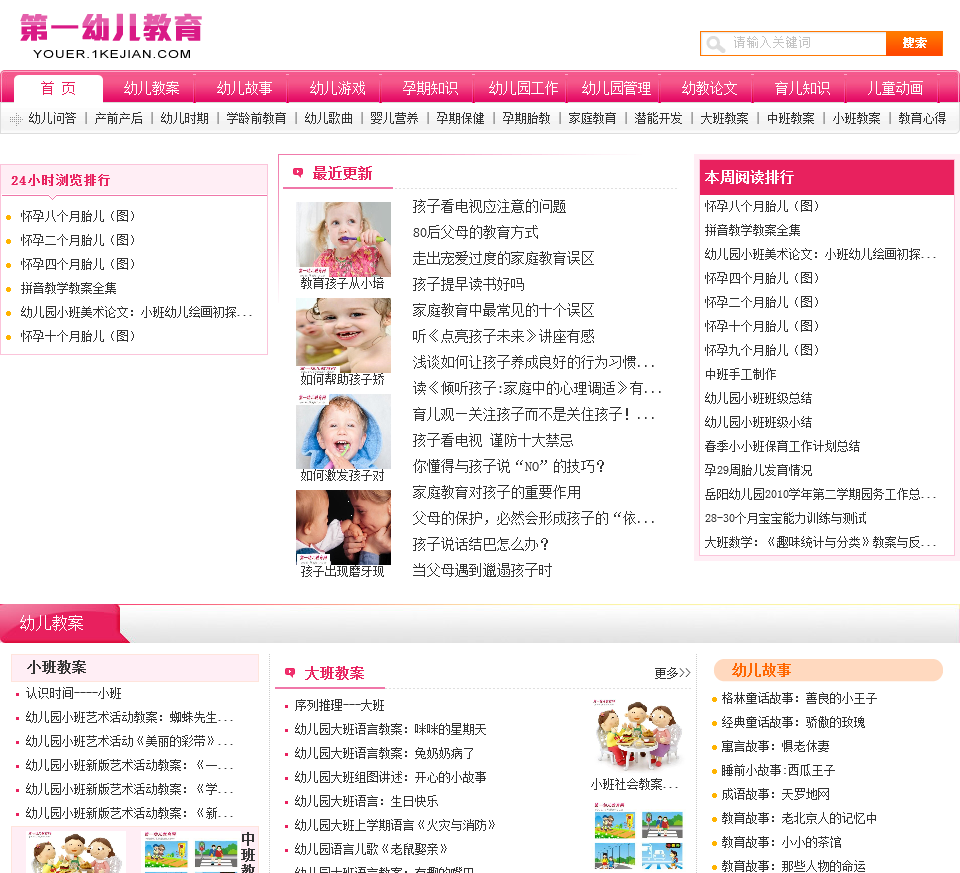Click the 幼儿故事 orange section header

click(828, 670)
